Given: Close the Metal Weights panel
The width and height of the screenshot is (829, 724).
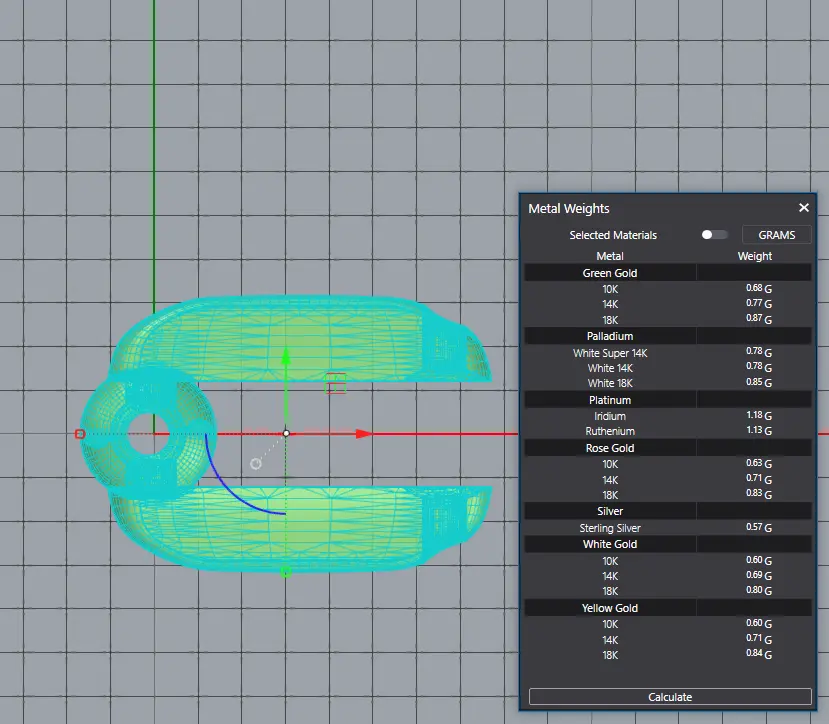Looking at the screenshot, I should pyautogui.click(x=803, y=208).
